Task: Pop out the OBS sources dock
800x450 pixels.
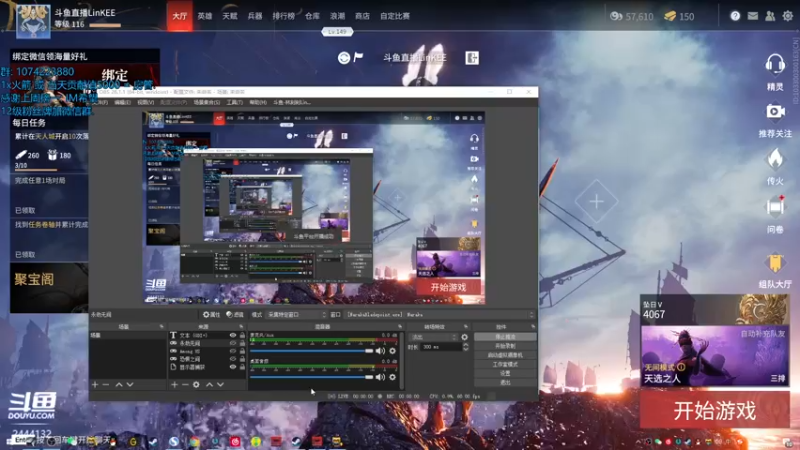Action: point(241,327)
